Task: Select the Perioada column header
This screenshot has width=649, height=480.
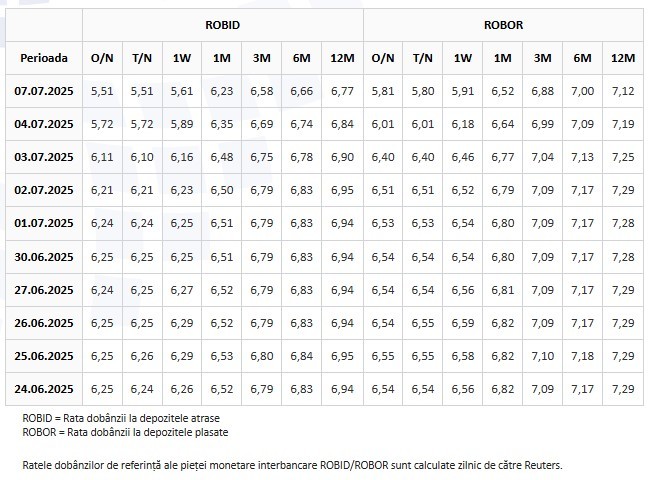Action: click(x=44, y=58)
